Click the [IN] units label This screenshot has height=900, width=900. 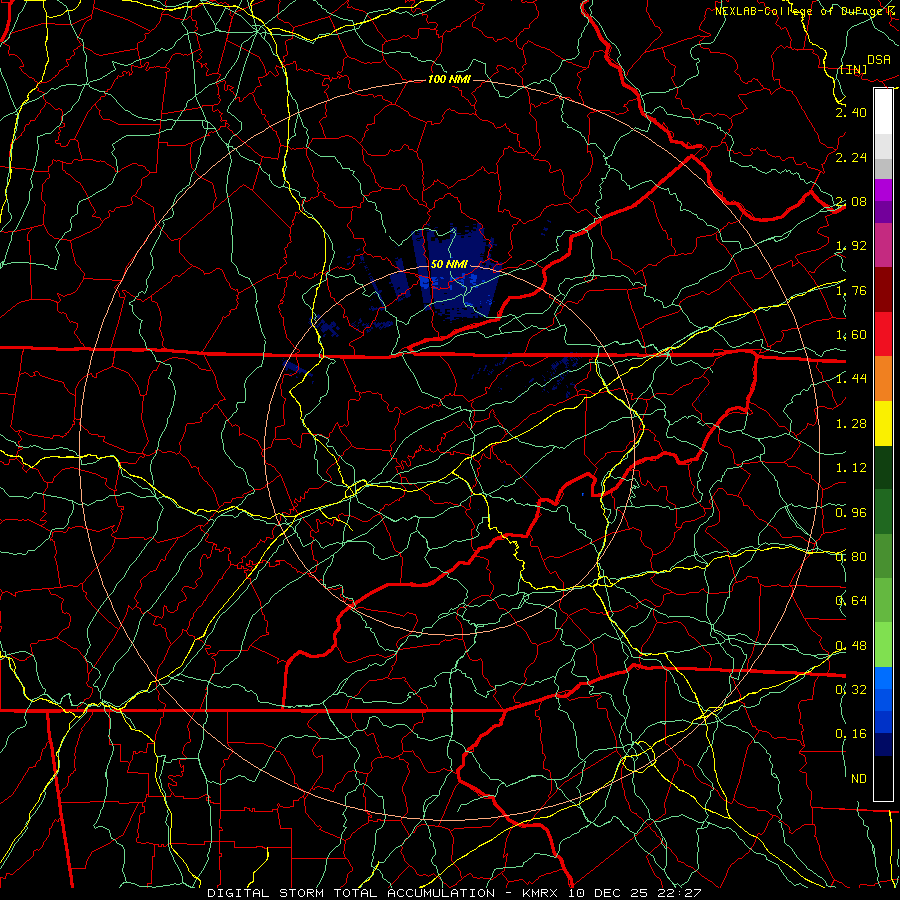pos(853,69)
